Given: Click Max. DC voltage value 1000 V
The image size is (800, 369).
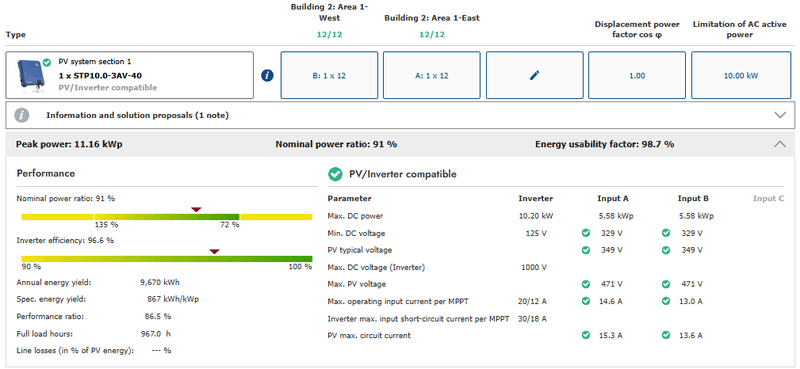Looking at the screenshot, I should click(534, 267).
